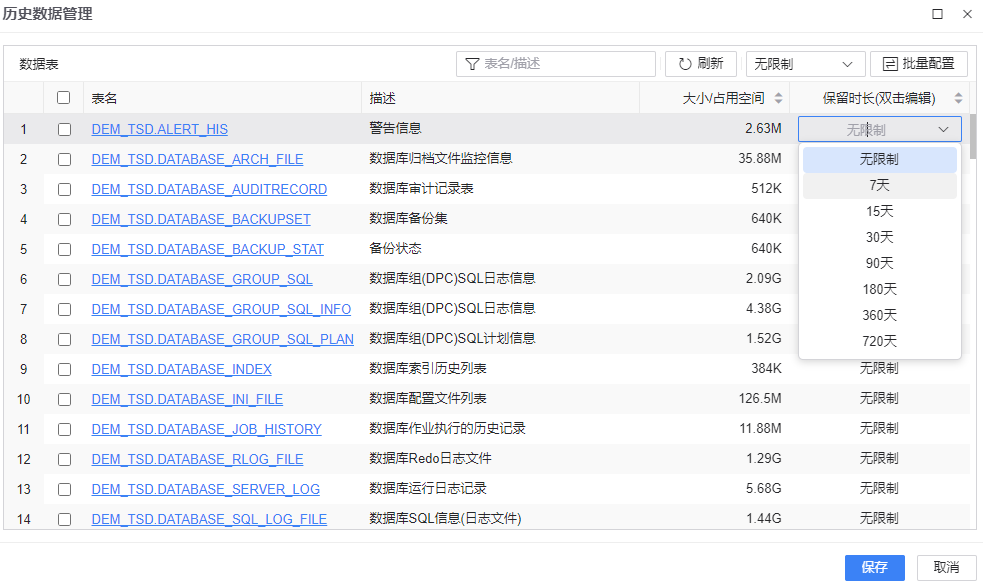Choose 无限制 in the open dropdown list
Viewport: 983px width, 586px height.
pos(880,159)
